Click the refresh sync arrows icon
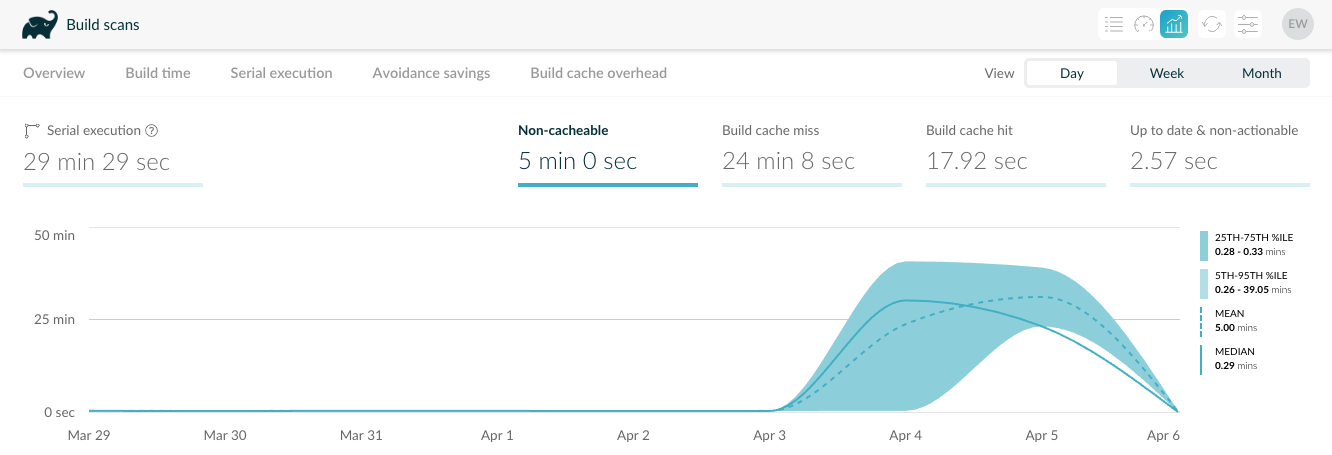 point(1212,24)
